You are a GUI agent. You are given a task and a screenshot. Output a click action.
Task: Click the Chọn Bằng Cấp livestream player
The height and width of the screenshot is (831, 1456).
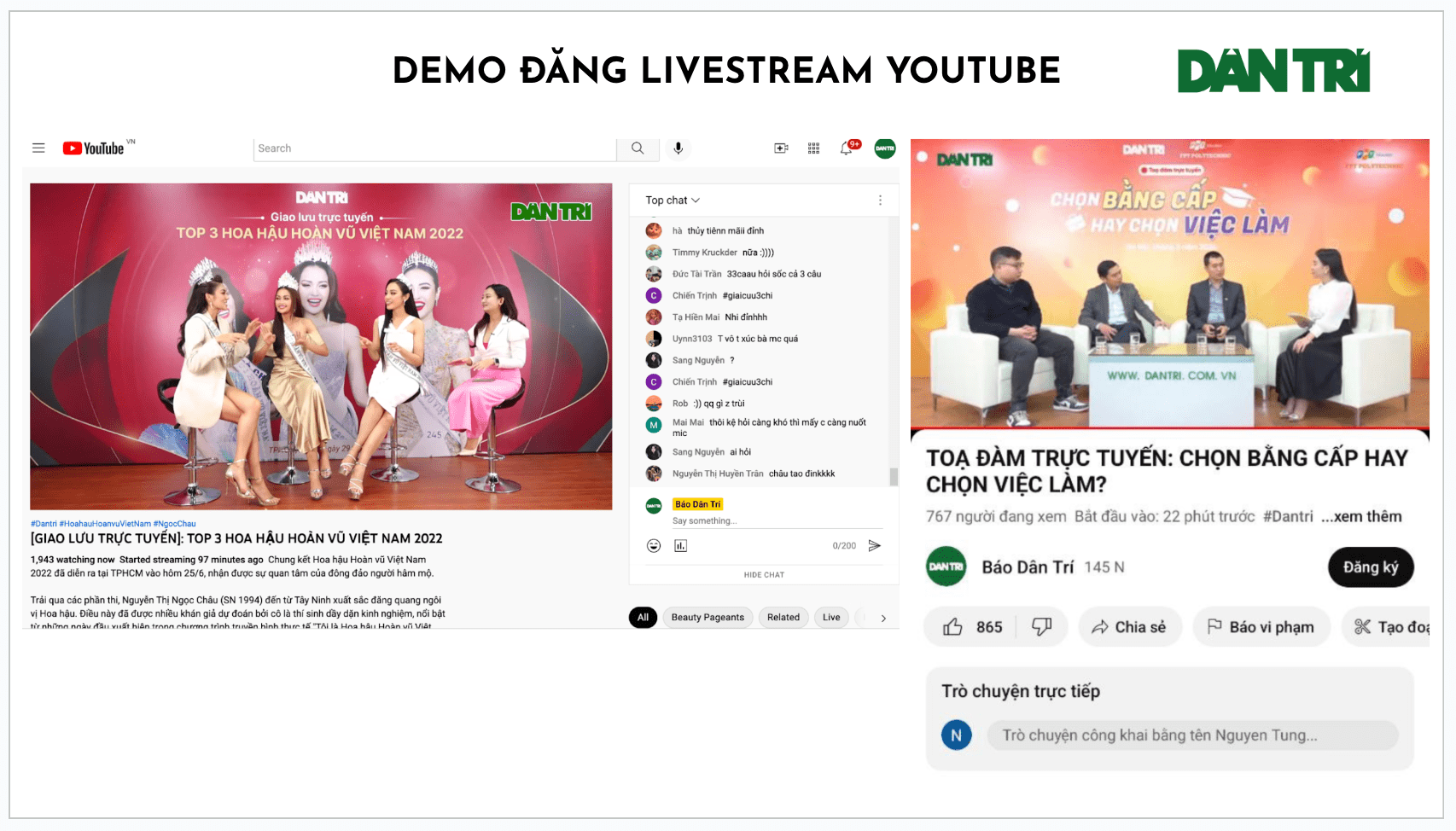pos(1170,283)
